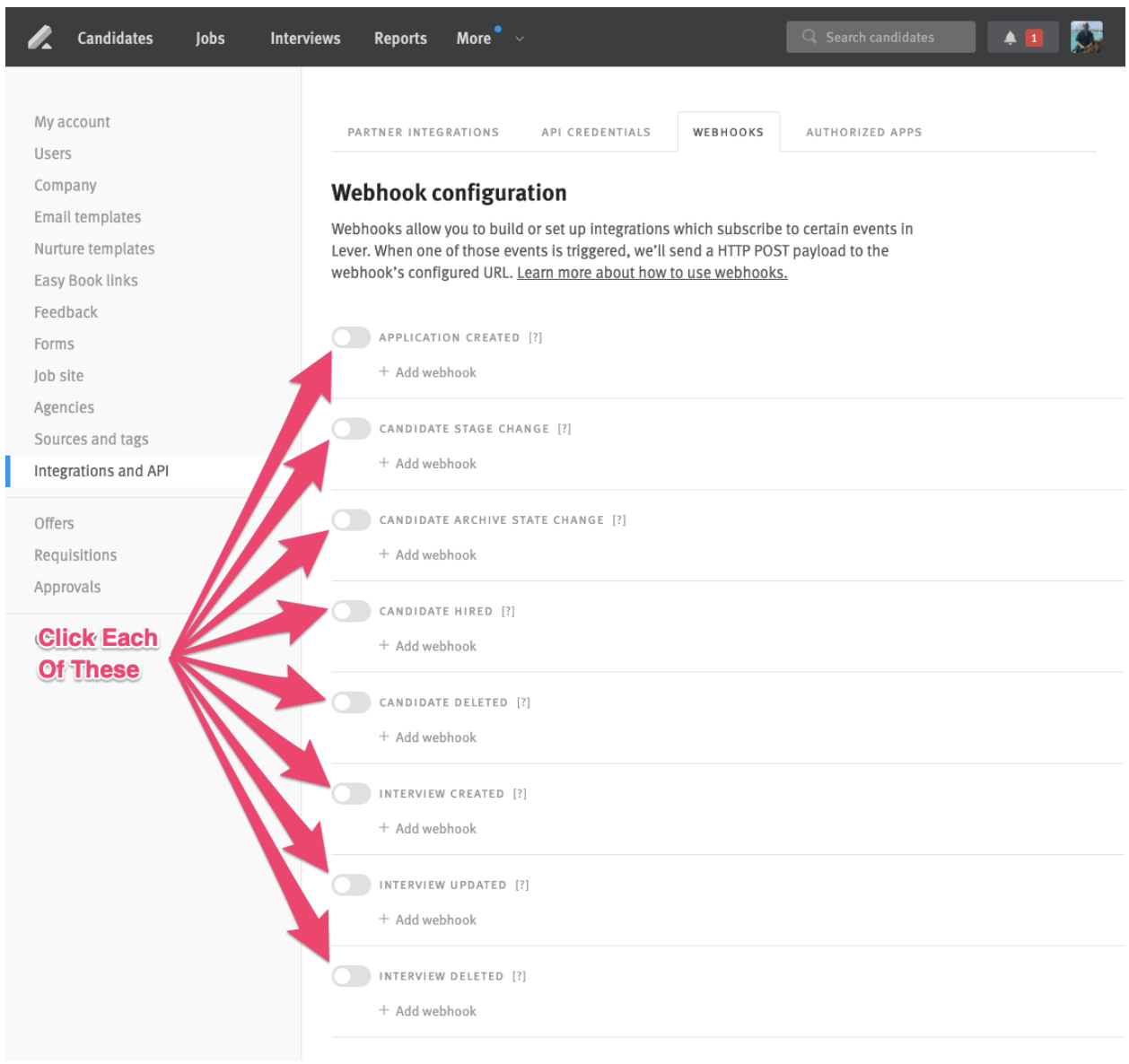
Task: Click your profile avatar picture
Action: coord(1085,37)
